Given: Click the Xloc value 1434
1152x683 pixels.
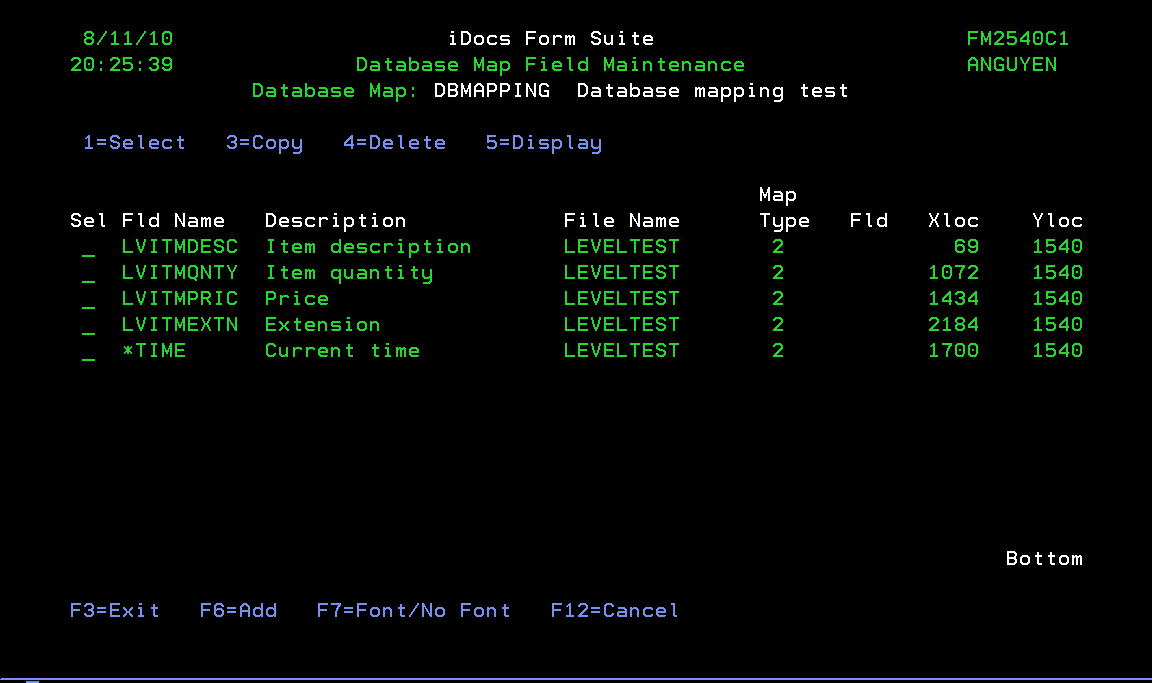Looking at the screenshot, I should pyautogui.click(x=953, y=299).
